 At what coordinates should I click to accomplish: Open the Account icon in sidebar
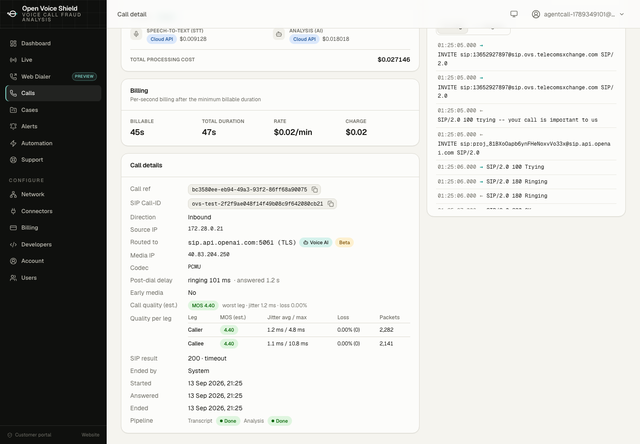pyautogui.click(x=13, y=261)
